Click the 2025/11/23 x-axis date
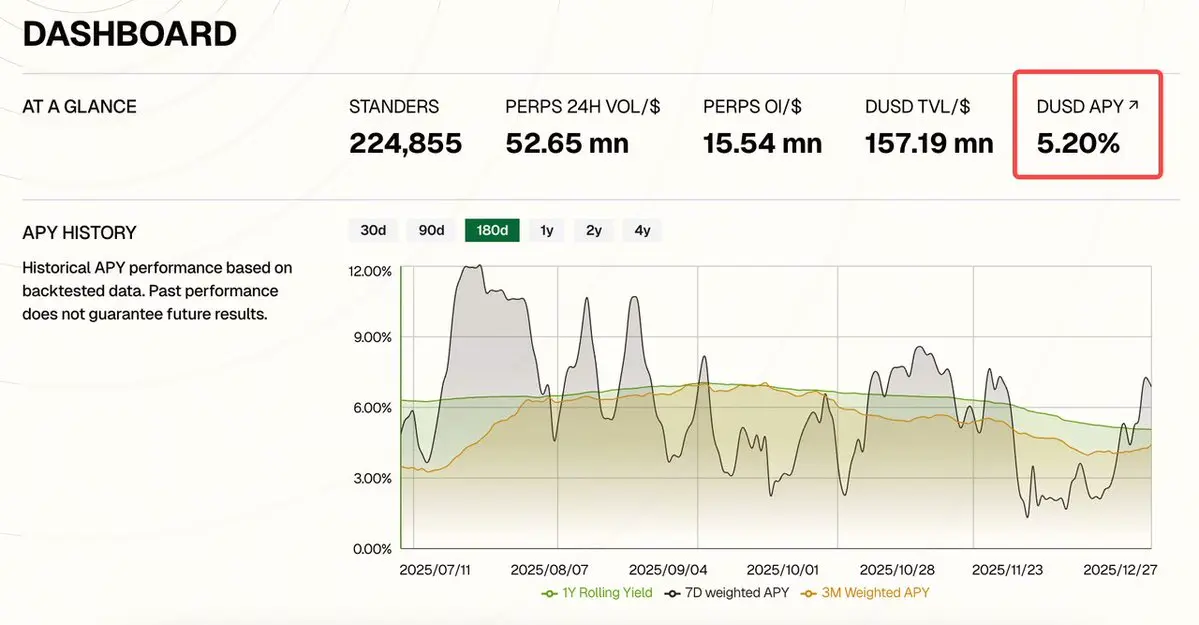 1007,571
